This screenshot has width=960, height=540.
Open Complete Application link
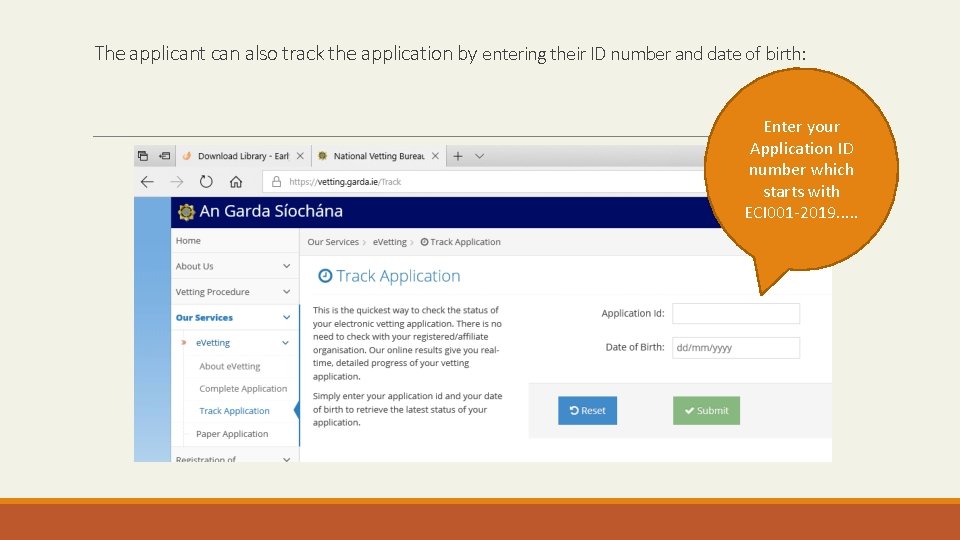[243, 389]
